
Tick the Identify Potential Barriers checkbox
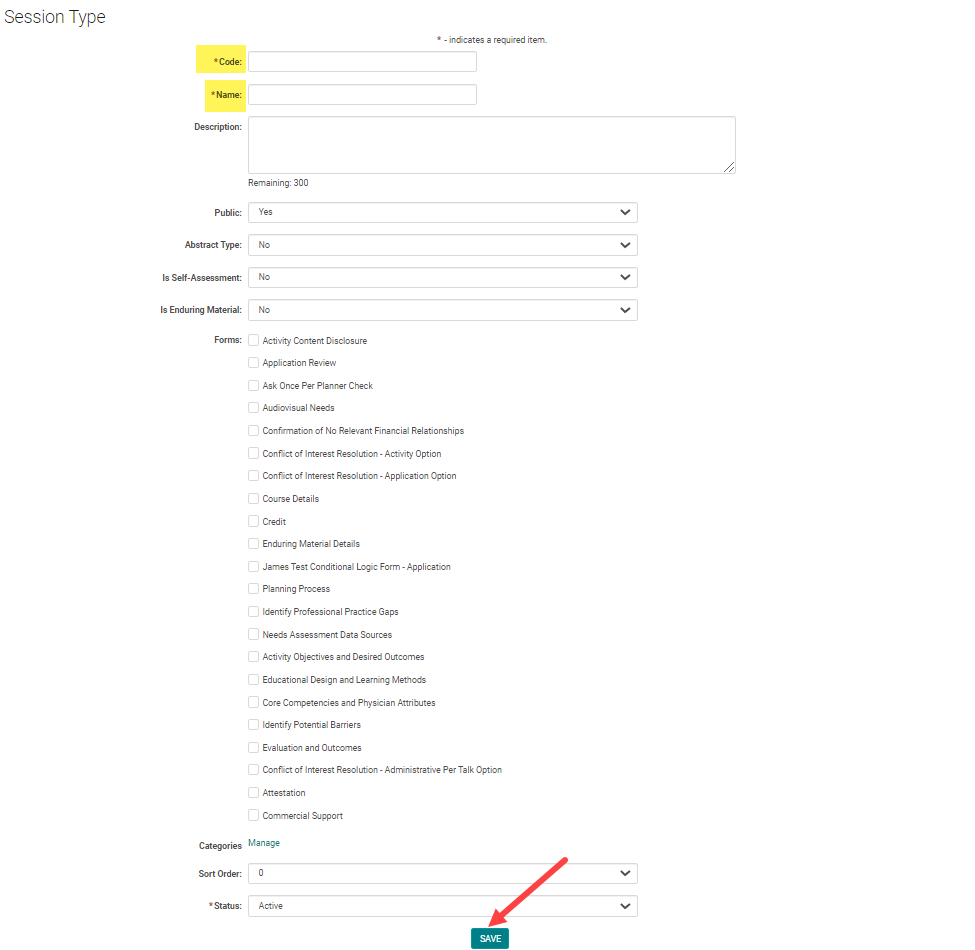254,725
